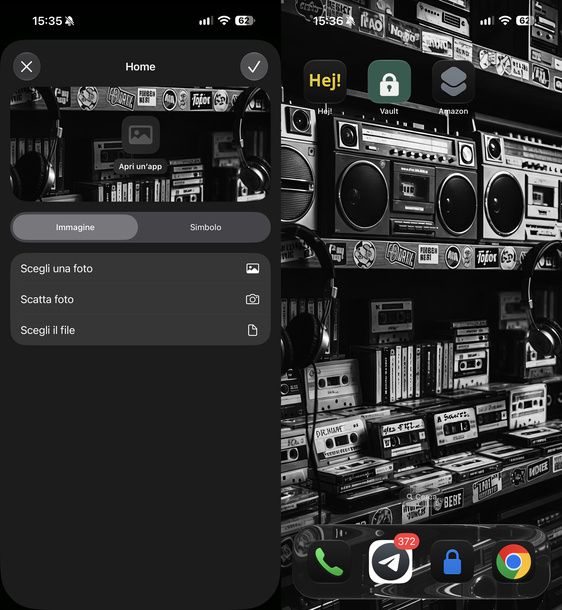562x610 pixels.
Task: Tap the Wi-Fi icon on home screen status bar
Action: 505,20
